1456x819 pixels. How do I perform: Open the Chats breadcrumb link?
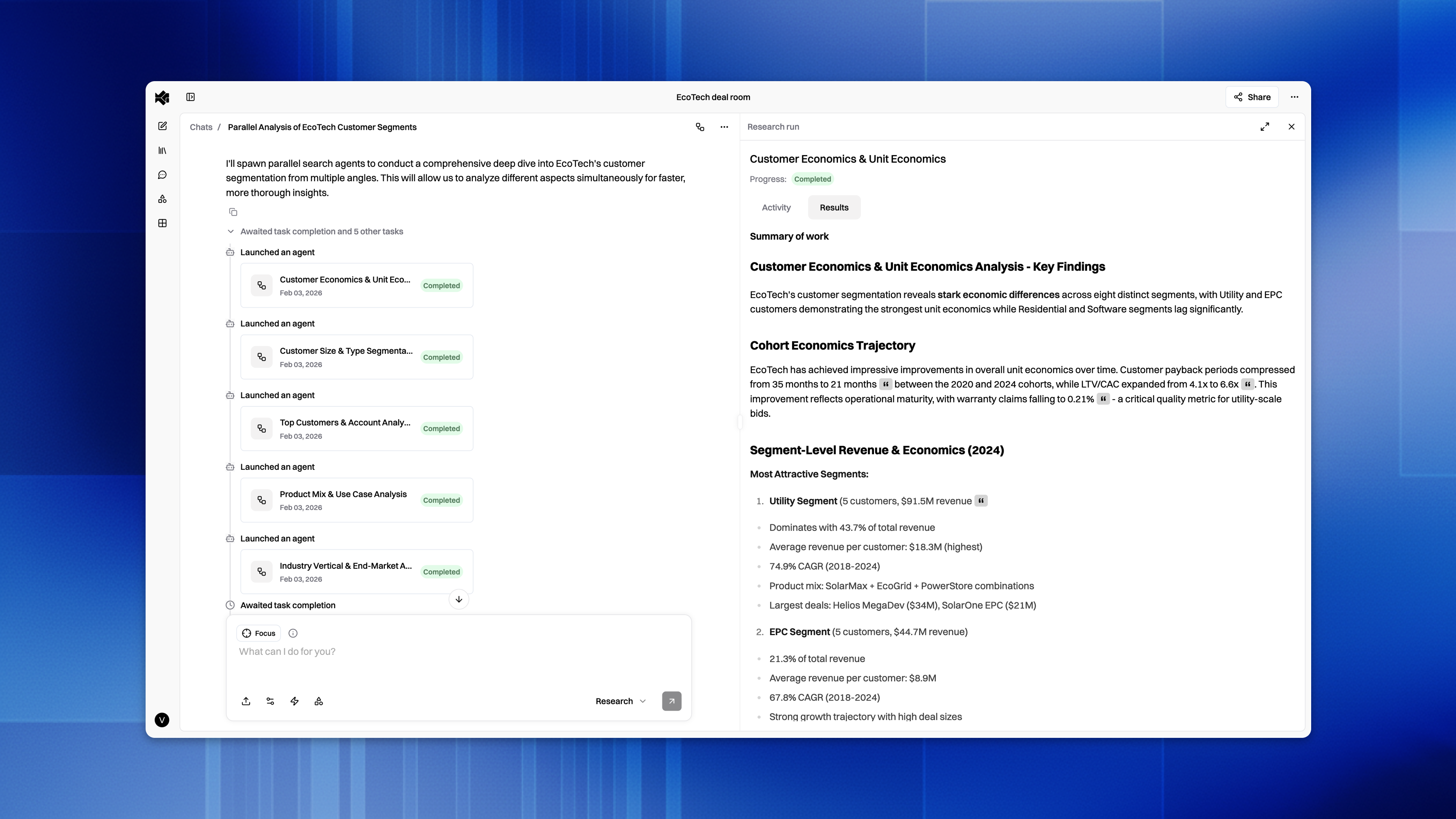[201, 127]
